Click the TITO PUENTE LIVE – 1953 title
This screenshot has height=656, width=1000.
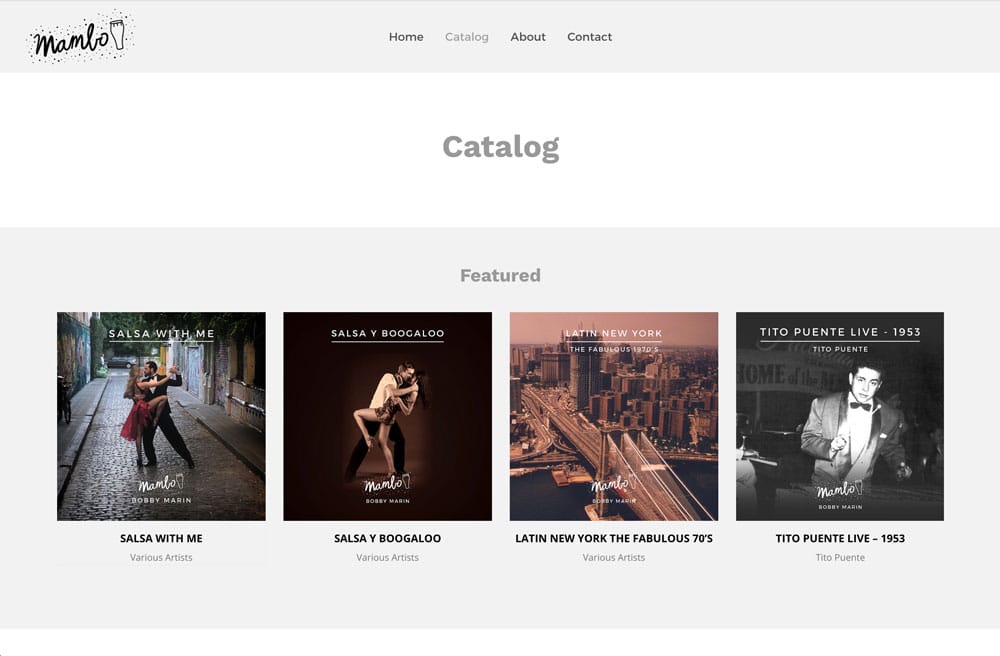coord(840,538)
